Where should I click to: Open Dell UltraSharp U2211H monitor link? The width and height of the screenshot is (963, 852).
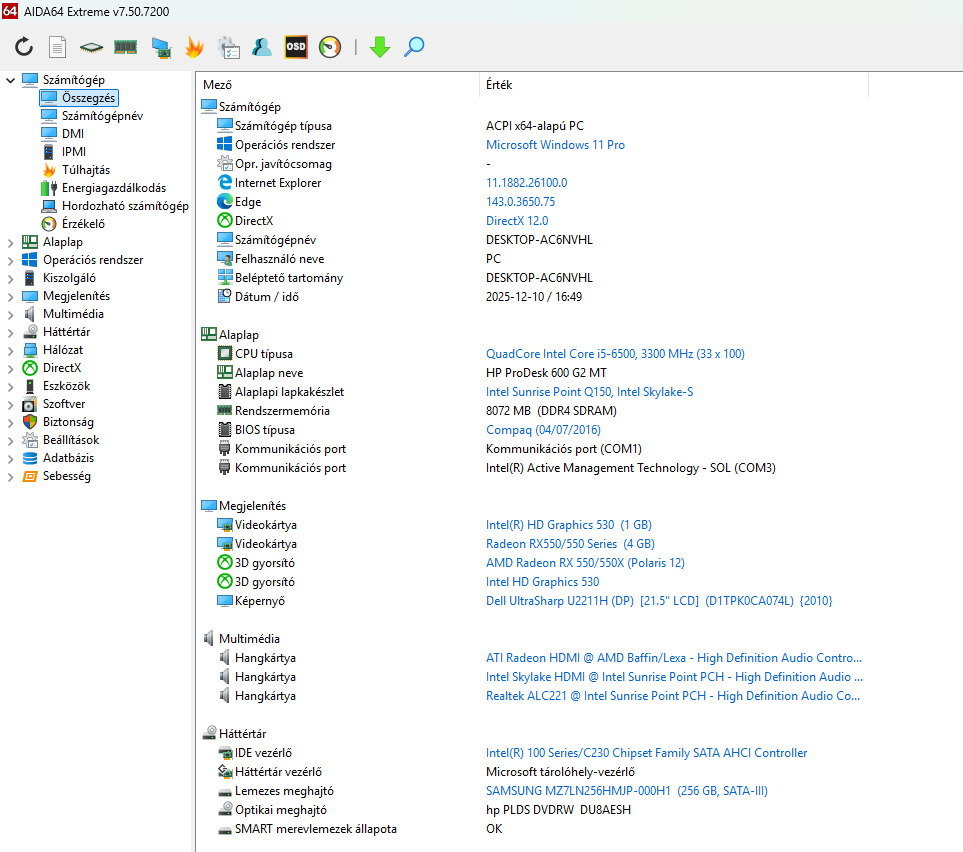coord(659,601)
